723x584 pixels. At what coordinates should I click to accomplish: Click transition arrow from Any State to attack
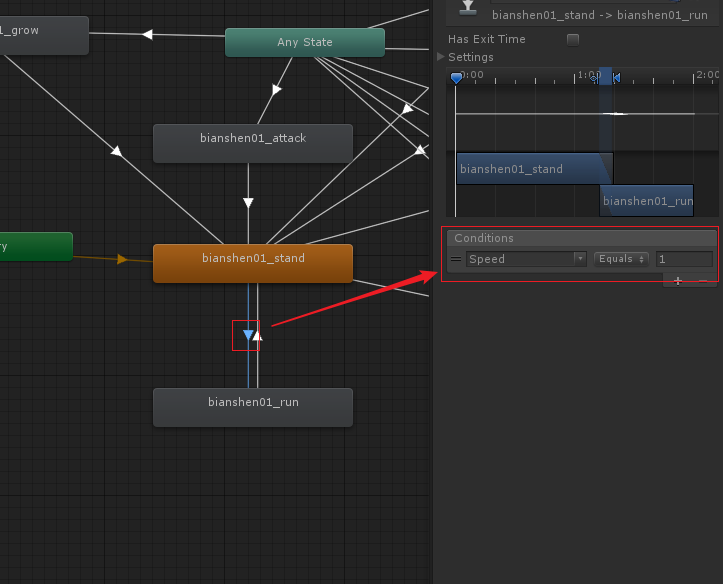[276, 89]
